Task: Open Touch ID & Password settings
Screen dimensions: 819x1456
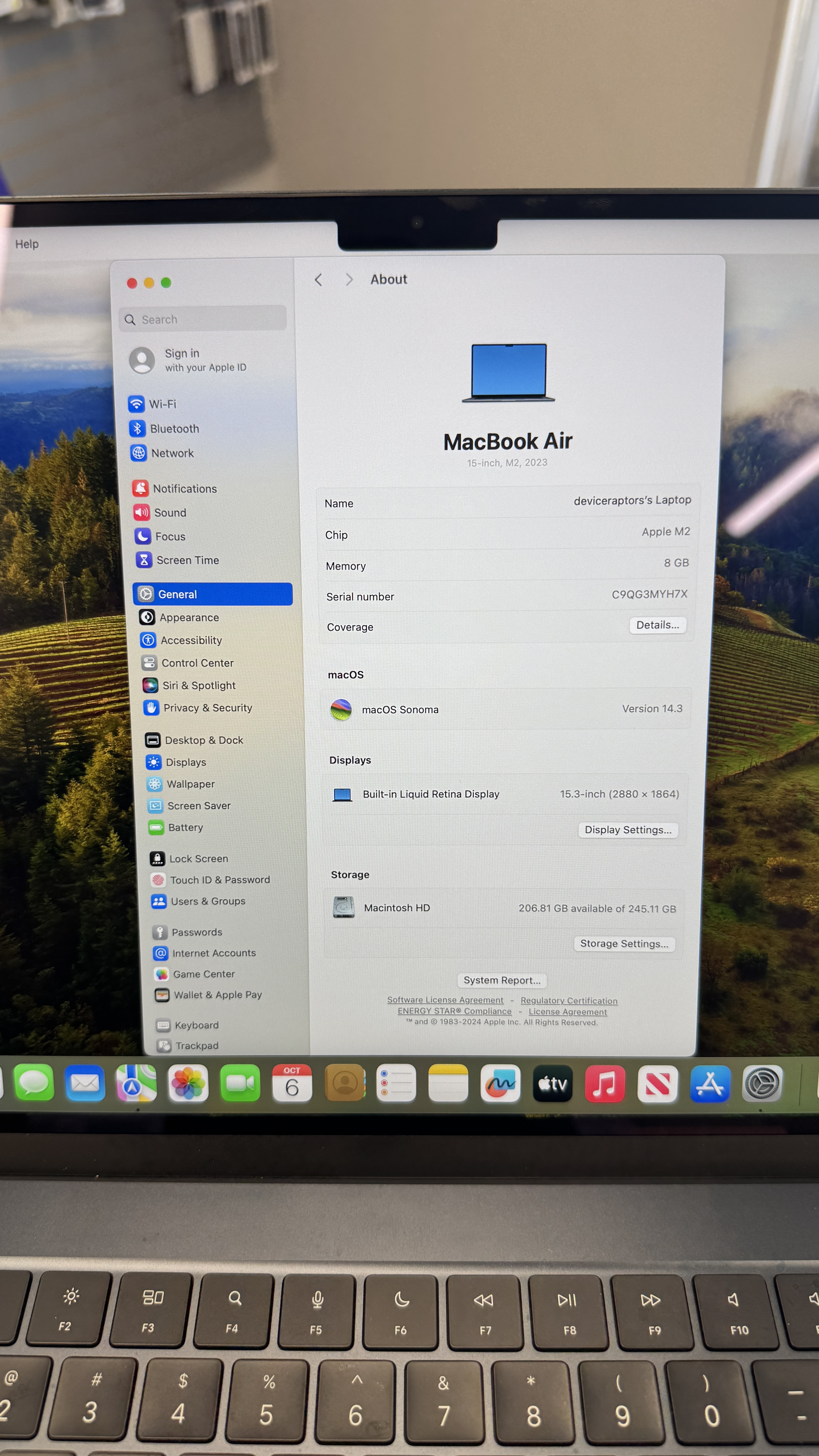Action: [x=219, y=880]
